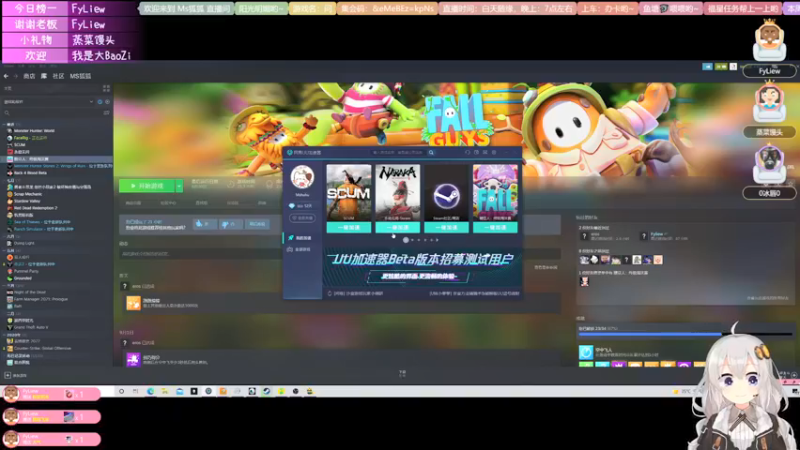The height and width of the screenshot is (450, 800).
Task: Collapse the 六月 category in library
Action: pos(10,236)
